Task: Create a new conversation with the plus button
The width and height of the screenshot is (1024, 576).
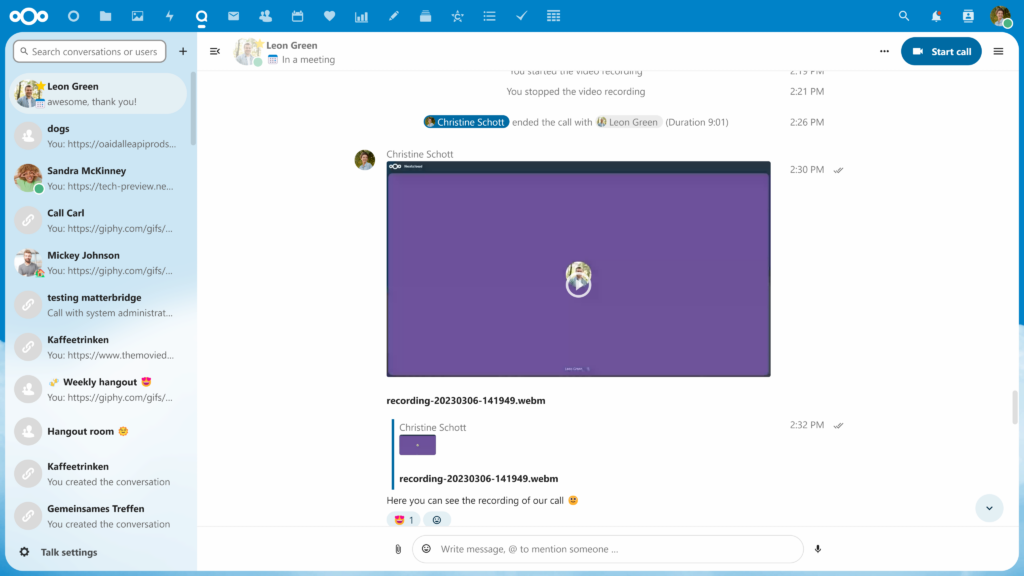Action: tap(182, 50)
